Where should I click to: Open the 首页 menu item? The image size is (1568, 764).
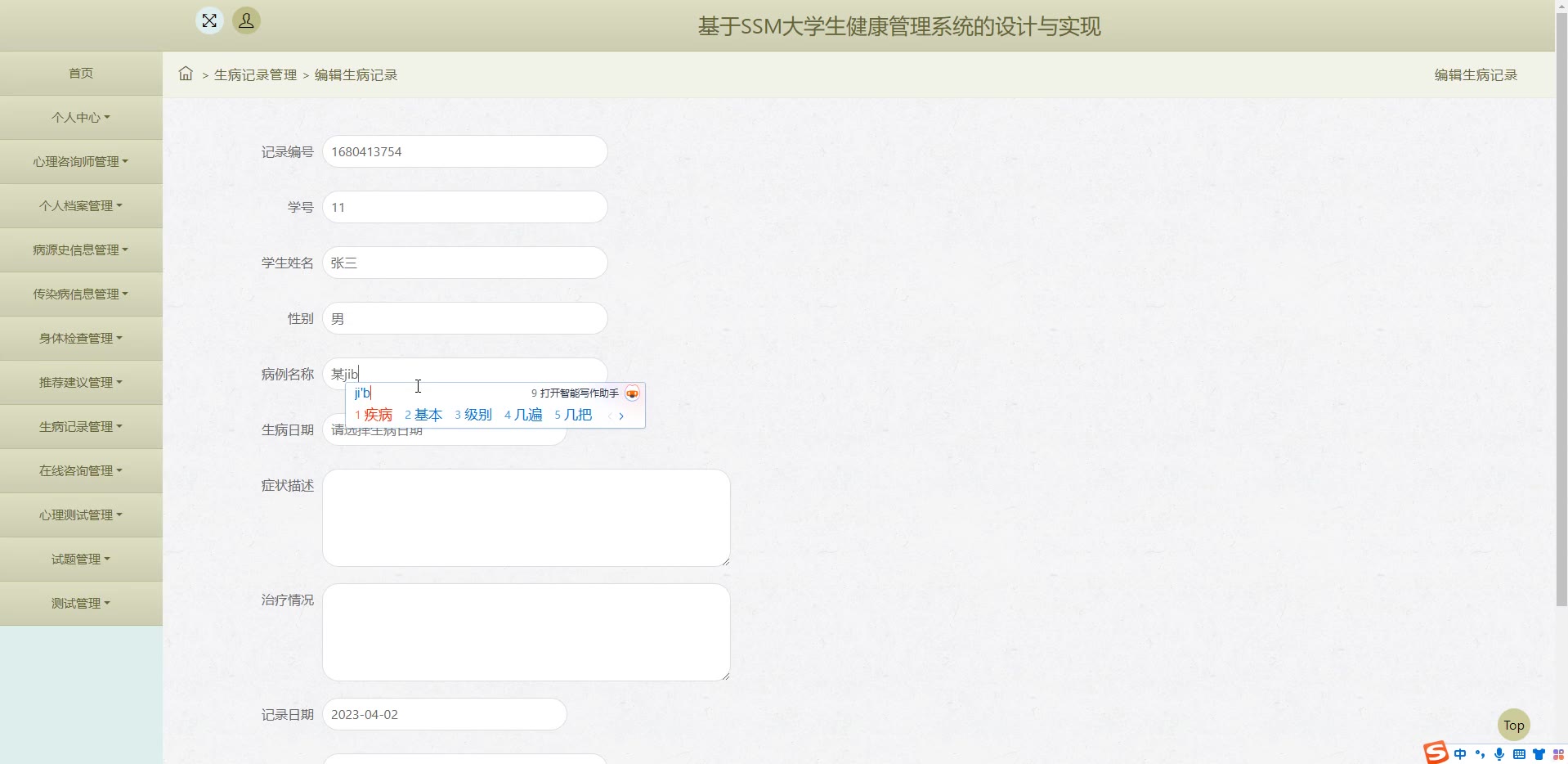[81, 73]
